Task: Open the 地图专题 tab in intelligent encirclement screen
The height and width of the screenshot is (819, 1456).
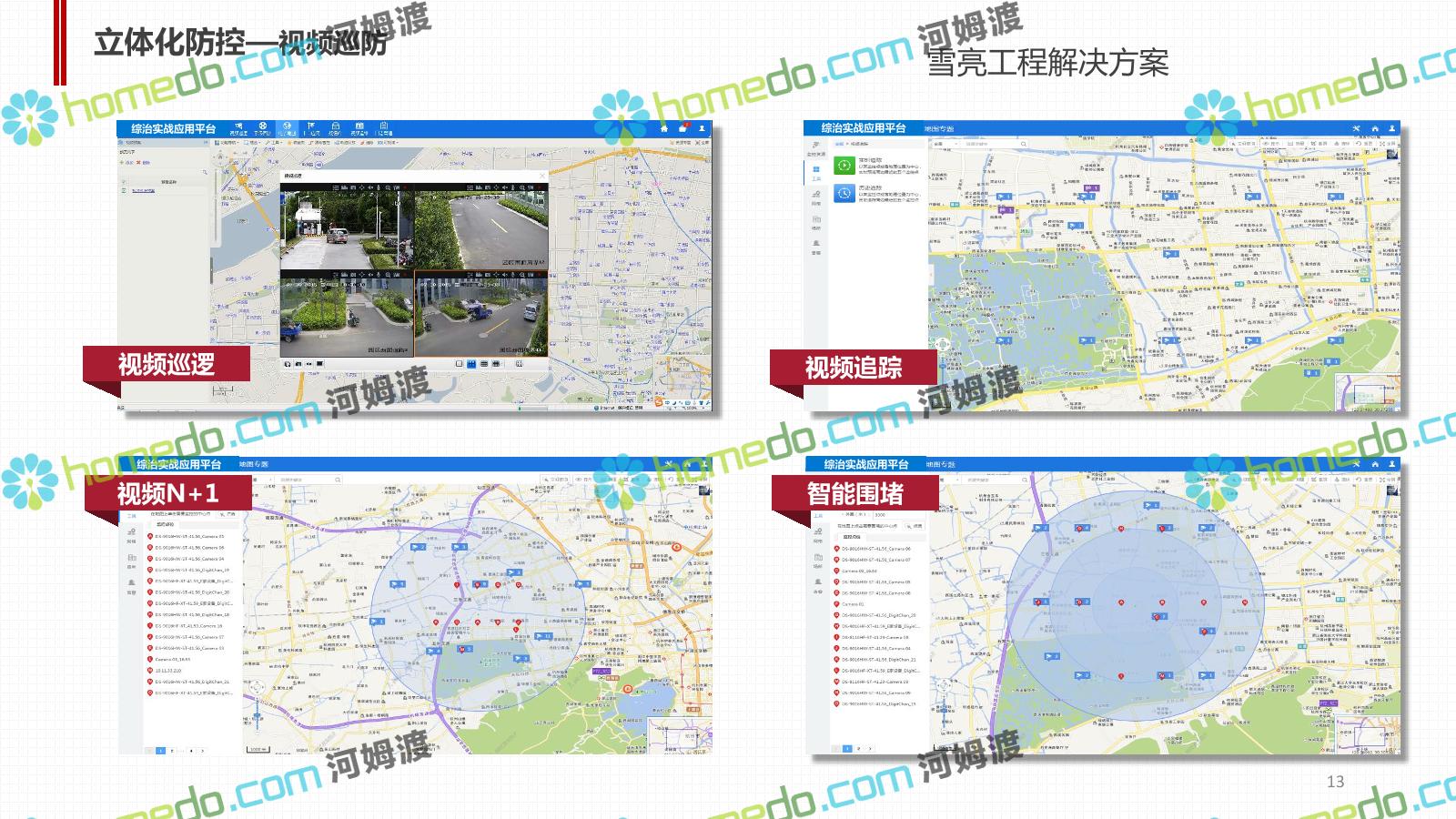Action: 941,464
